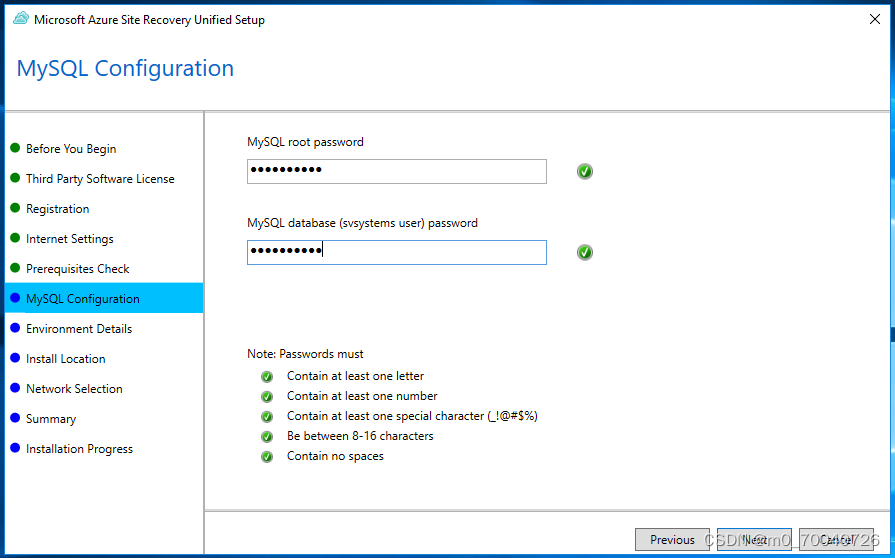Click the green checkmark beside svsystems password
The width and height of the screenshot is (895, 558).
[x=584, y=252]
